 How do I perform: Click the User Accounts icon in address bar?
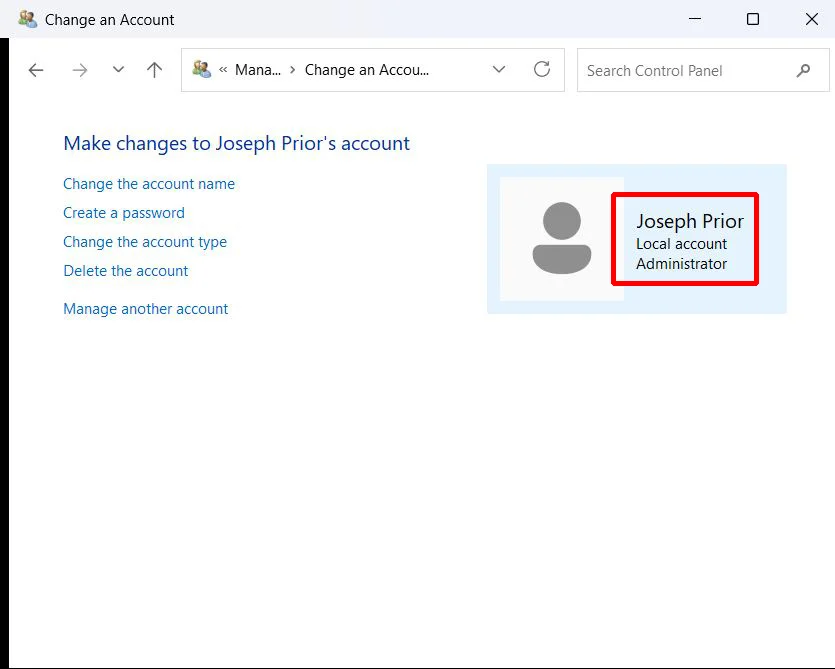[202, 69]
